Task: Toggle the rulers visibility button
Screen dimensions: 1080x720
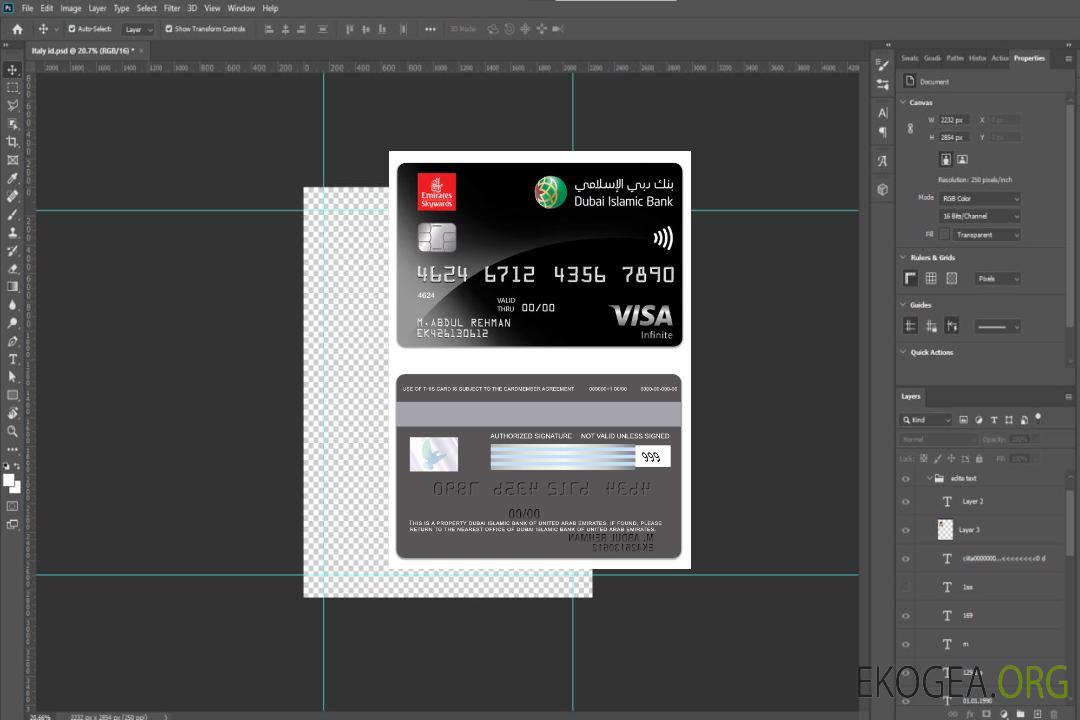Action: pyautogui.click(x=910, y=278)
